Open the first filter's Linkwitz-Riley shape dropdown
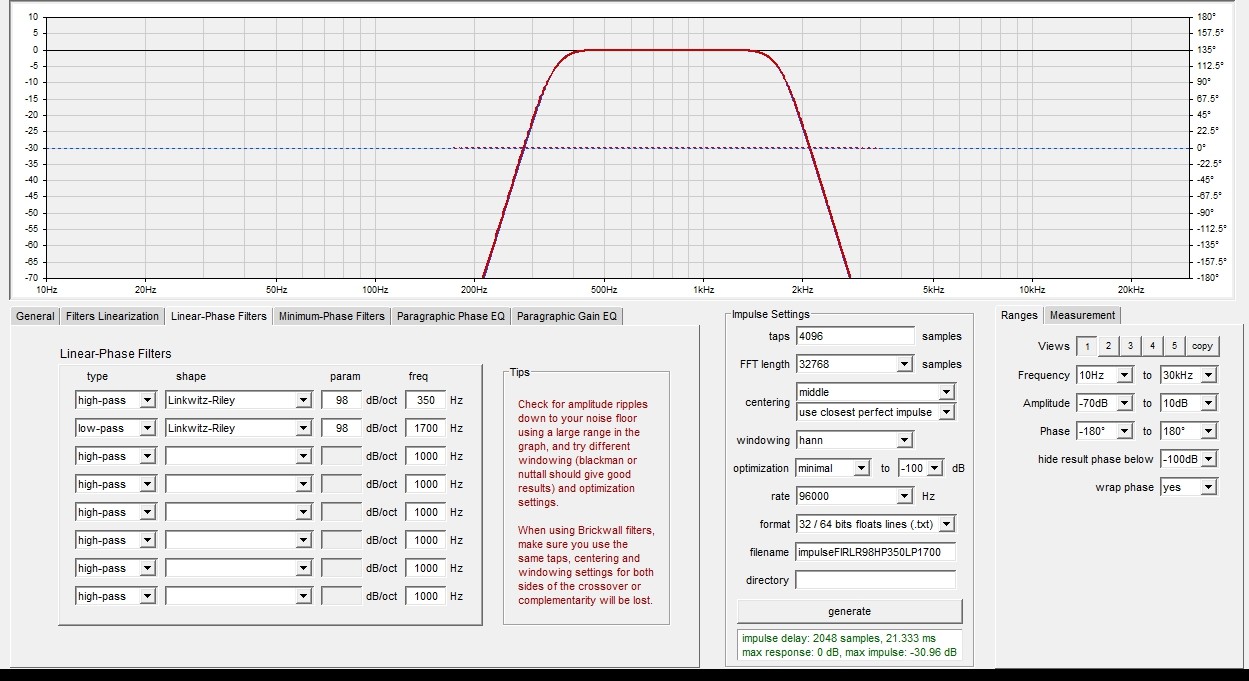Viewport: 1249px width, 681px height. pos(239,400)
